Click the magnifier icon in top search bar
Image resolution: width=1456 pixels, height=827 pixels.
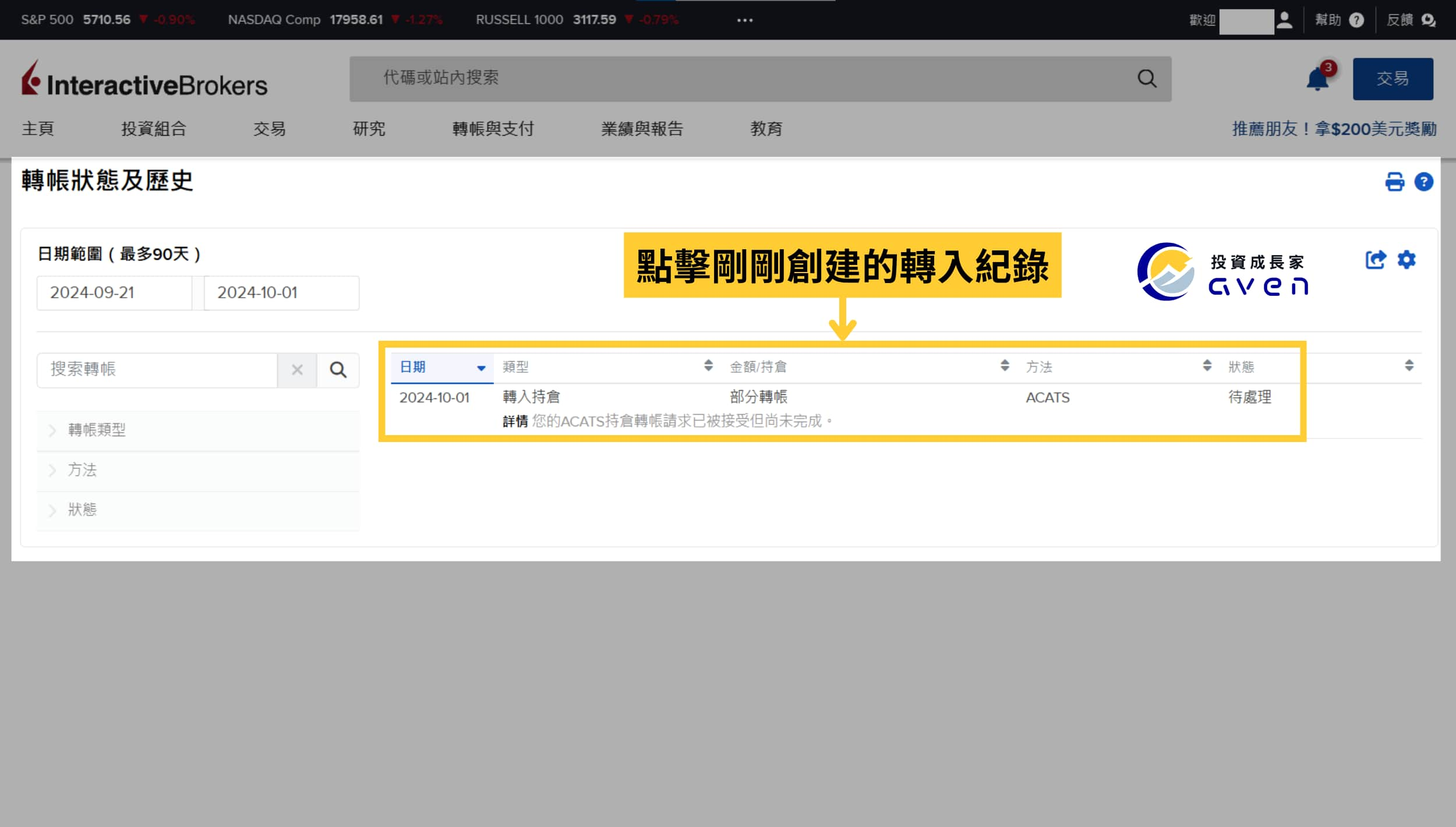pos(1147,79)
